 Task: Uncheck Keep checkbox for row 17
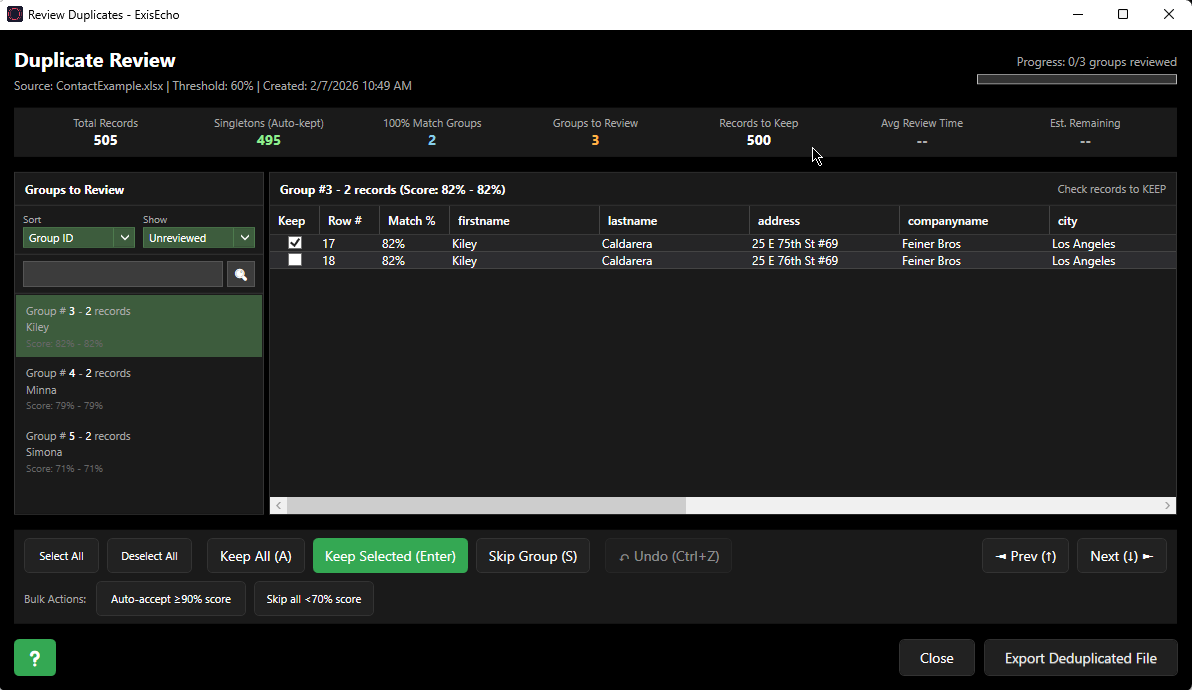point(293,242)
